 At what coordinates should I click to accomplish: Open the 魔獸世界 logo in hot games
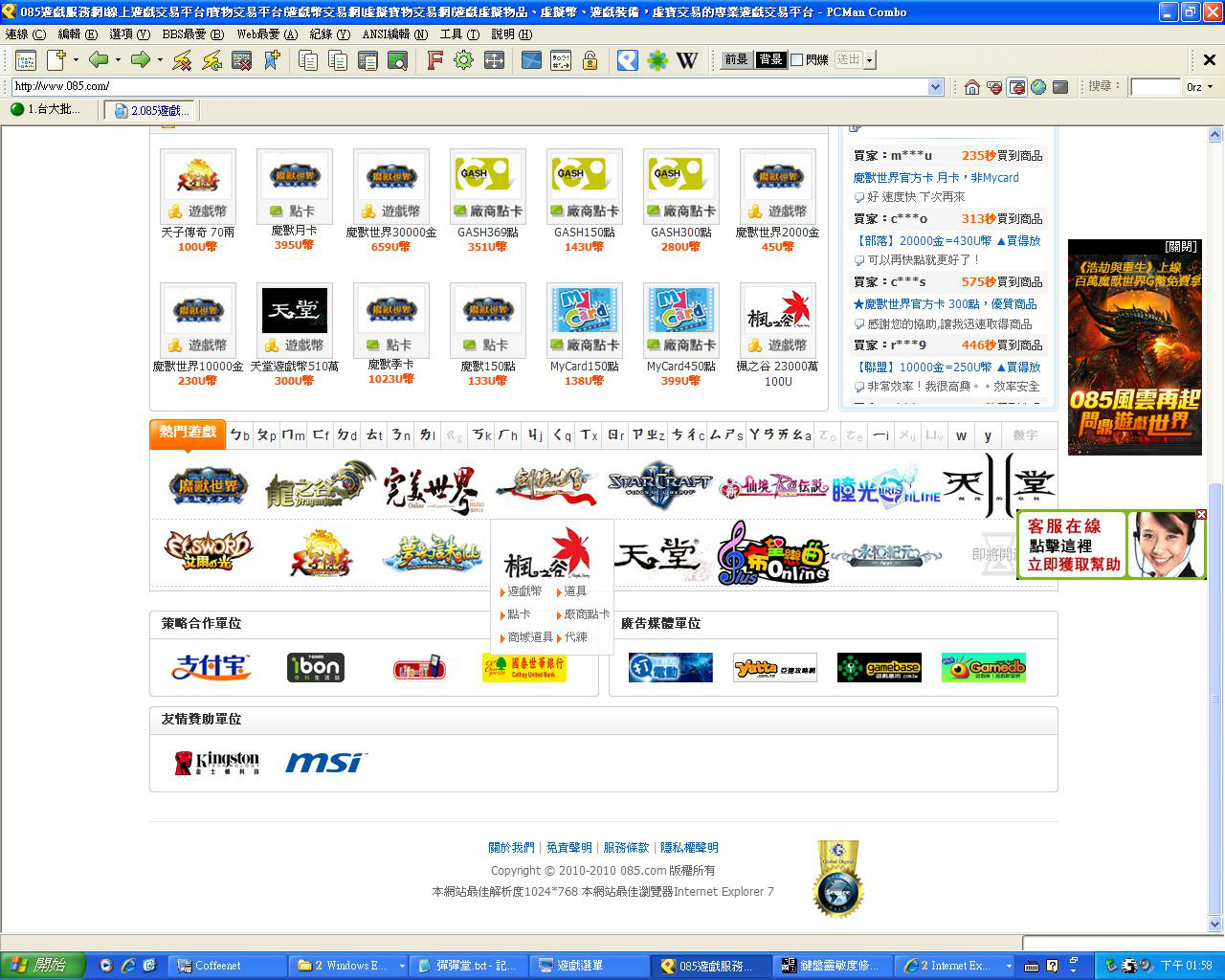(209, 486)
